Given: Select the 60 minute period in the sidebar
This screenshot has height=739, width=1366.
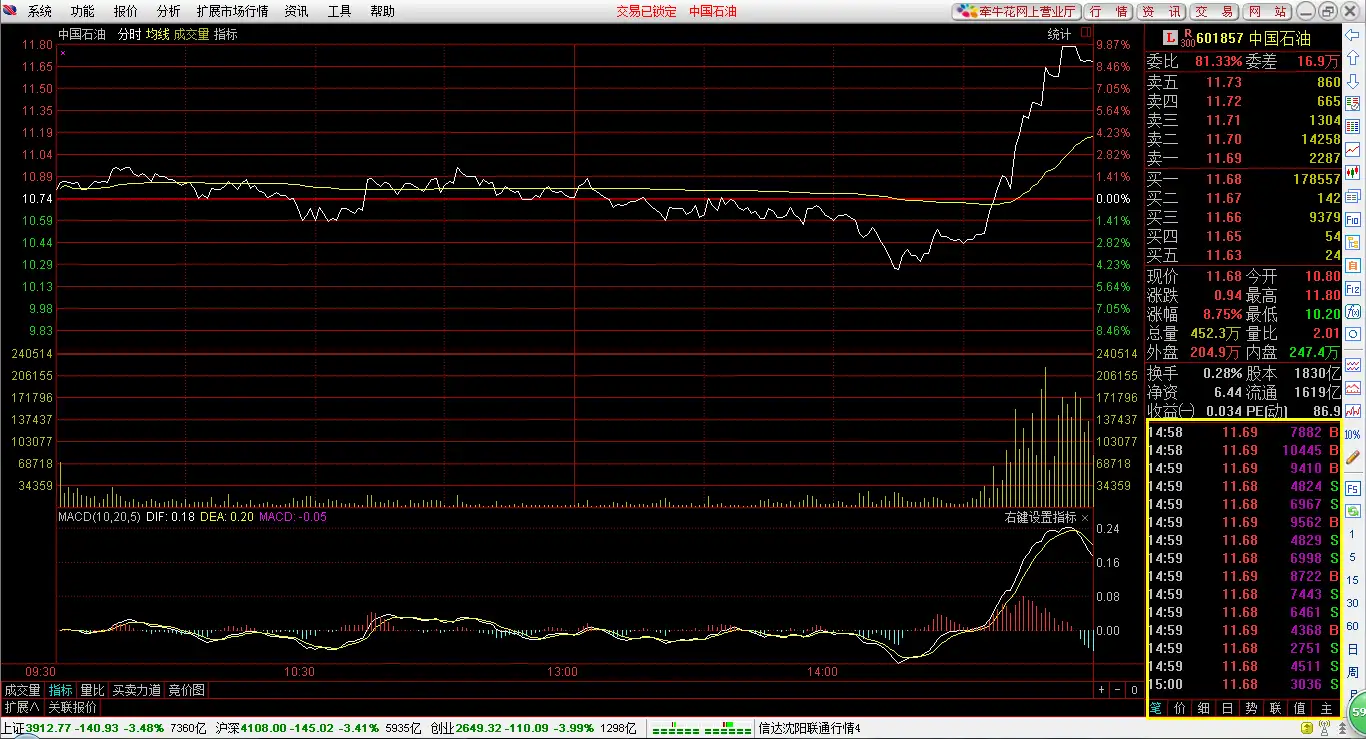Looking at the screenshot, I should click(x=1353, y=627).
